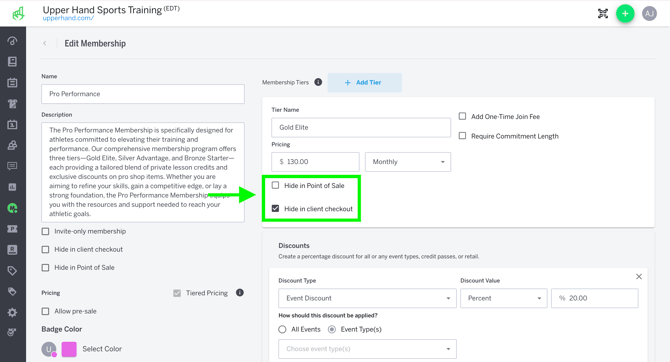Screen dimensions: 670x362
Task: Check membership-level Hide in client checkout
Action: click(45, 249)
